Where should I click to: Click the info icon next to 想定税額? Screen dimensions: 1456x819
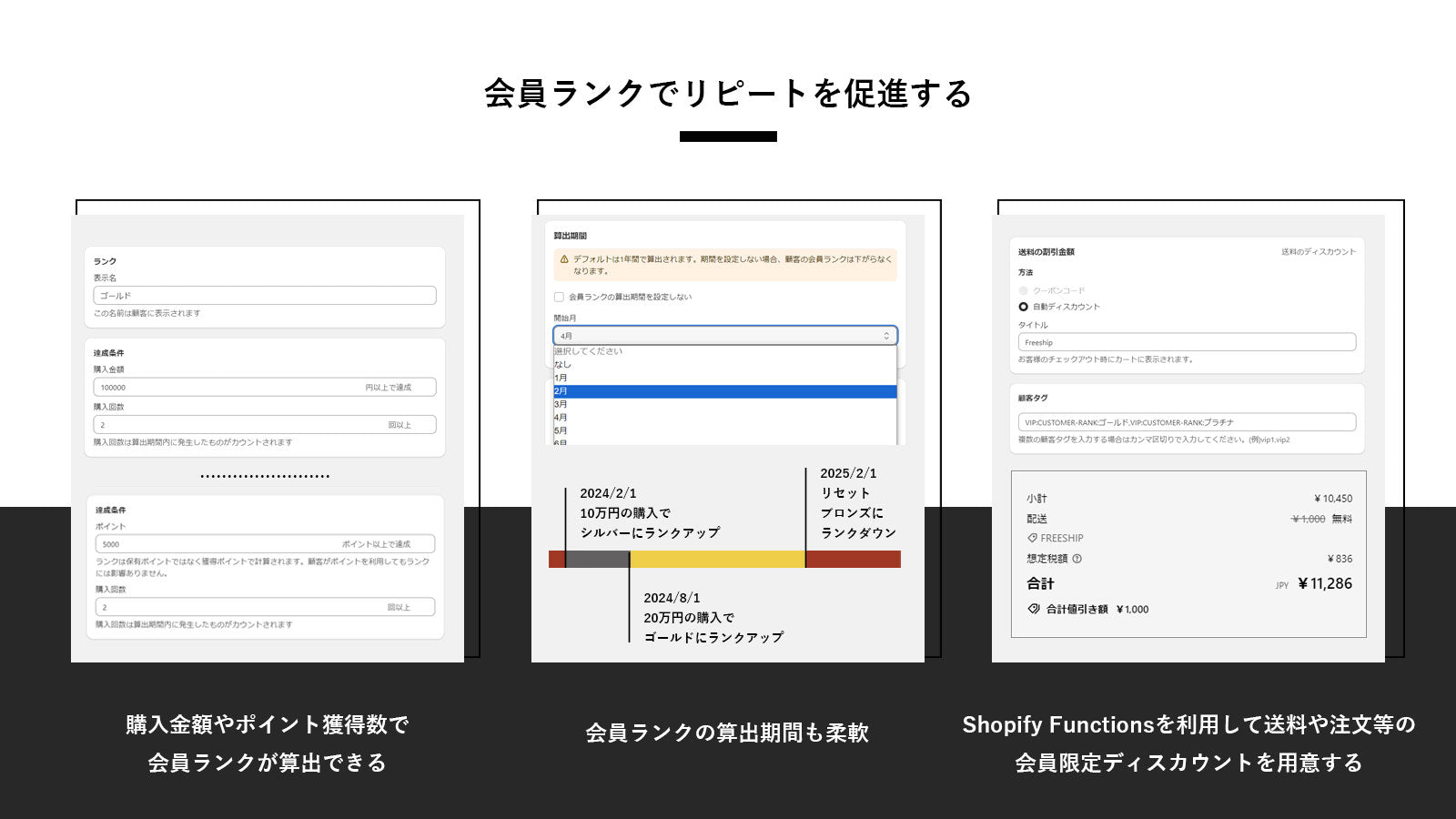(x=1077, y=556)
